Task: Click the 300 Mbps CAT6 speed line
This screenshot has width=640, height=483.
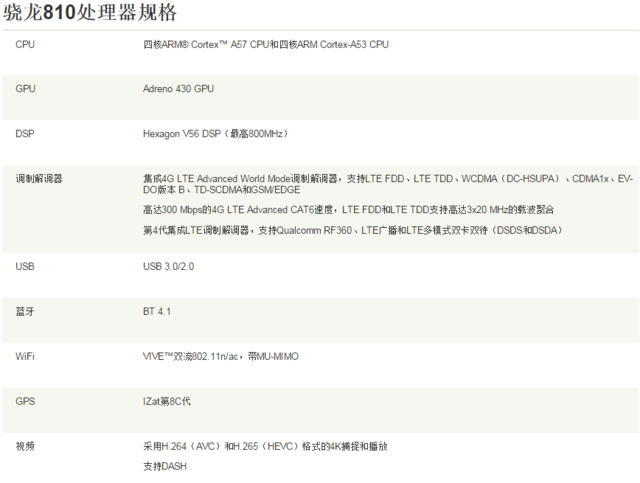Action: pyautogui.click(x=349, y=210)
